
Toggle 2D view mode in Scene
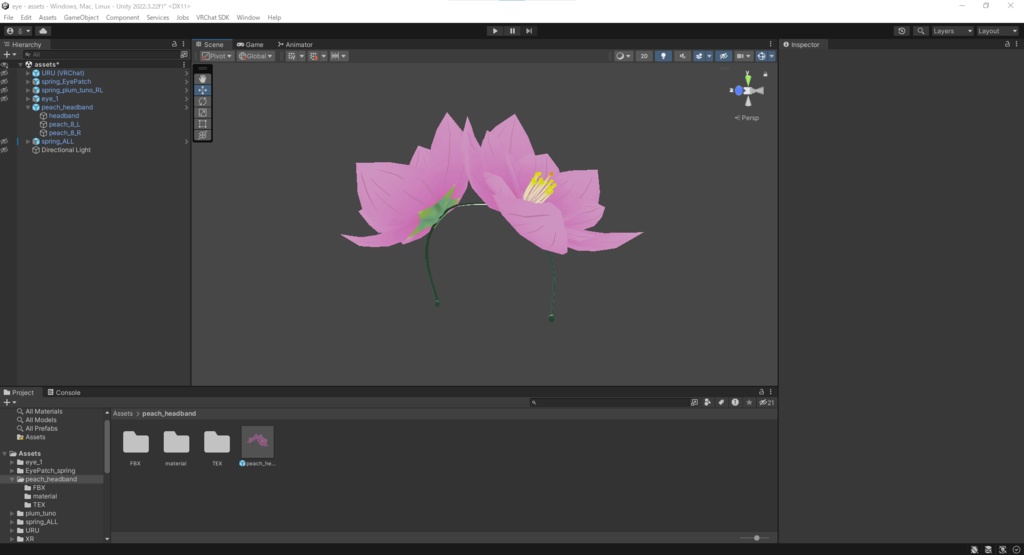[644, 56]
